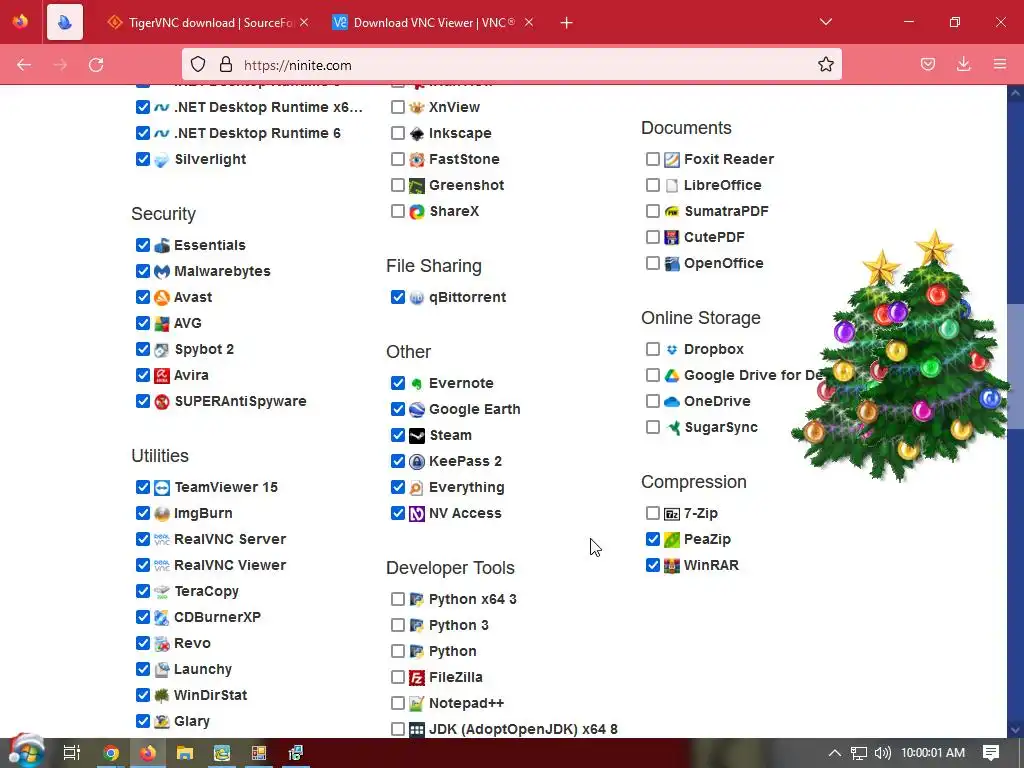The height and width of the screenshot is (768, 1024).
Task: Open a new browser tab
Action: (x=566, y=23)
